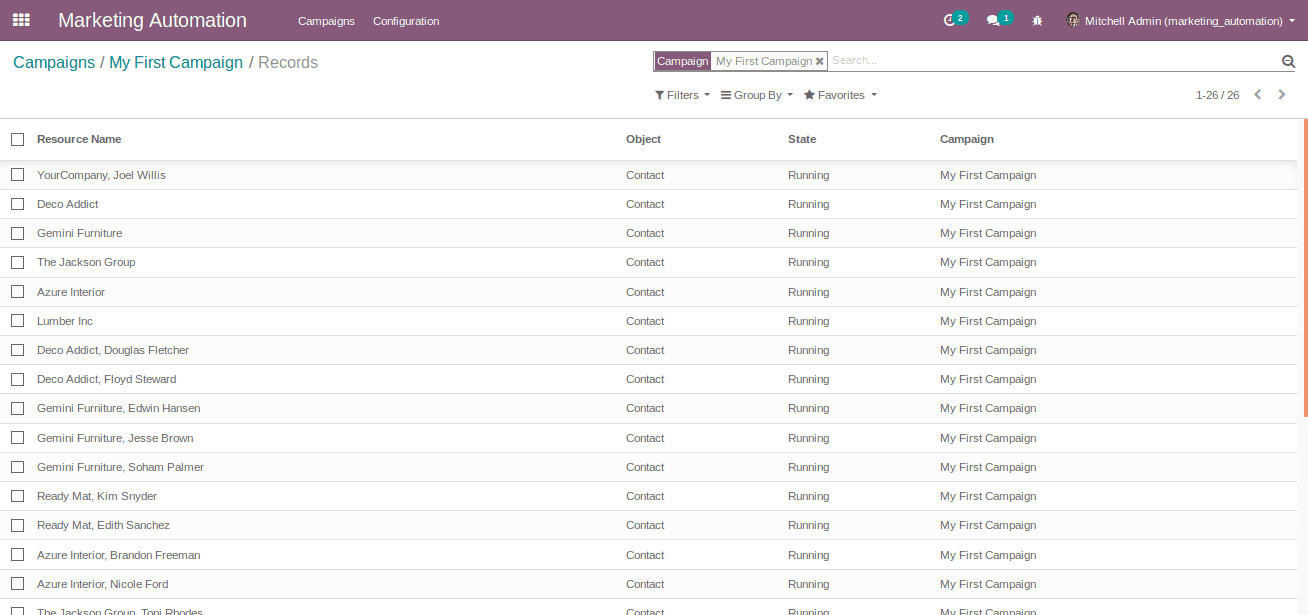1308x615 pixels.
Task: Check the Deco Addict row checkbox
Action: coord(18,204)
